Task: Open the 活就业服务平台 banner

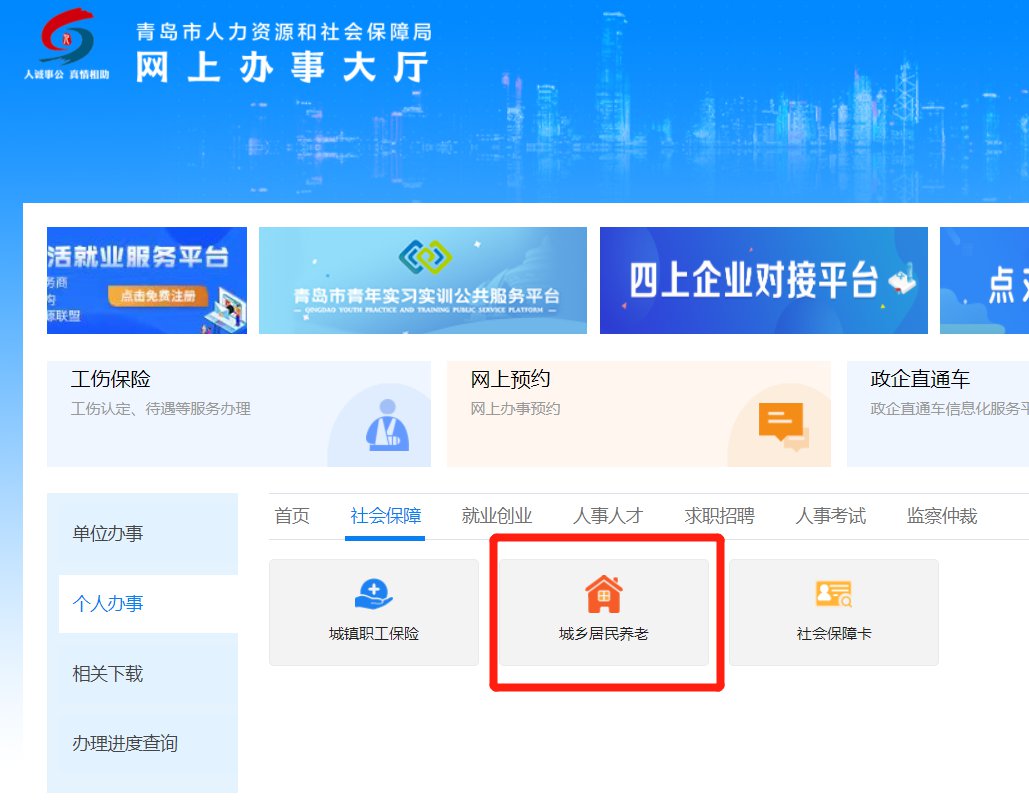Action: [x=147, y=280]
